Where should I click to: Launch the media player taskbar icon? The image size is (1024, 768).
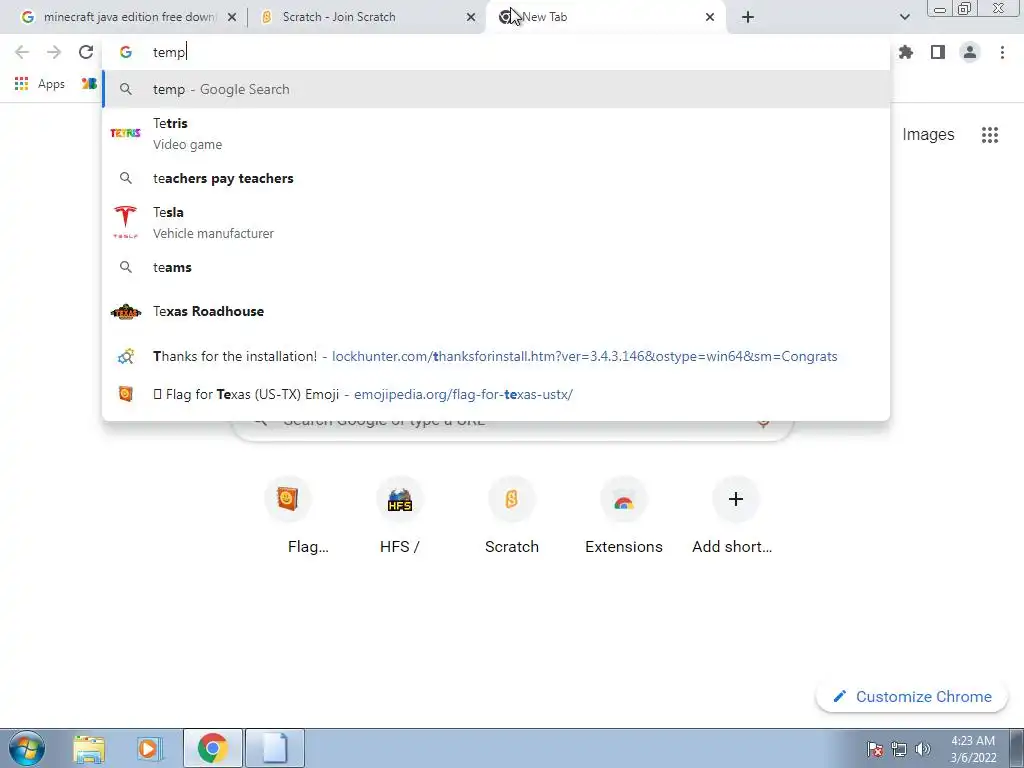[x=150, y=748]
